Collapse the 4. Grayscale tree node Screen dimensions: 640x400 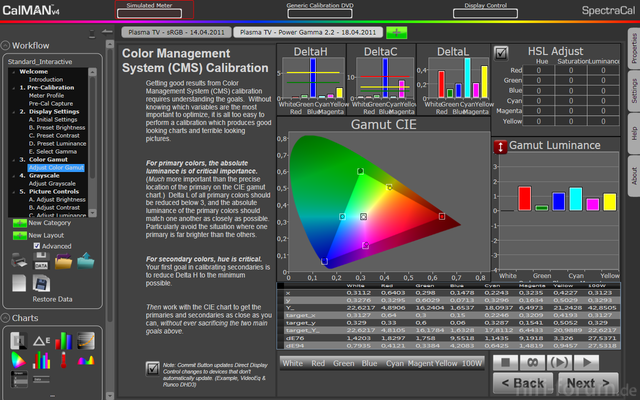coord(14,176)
